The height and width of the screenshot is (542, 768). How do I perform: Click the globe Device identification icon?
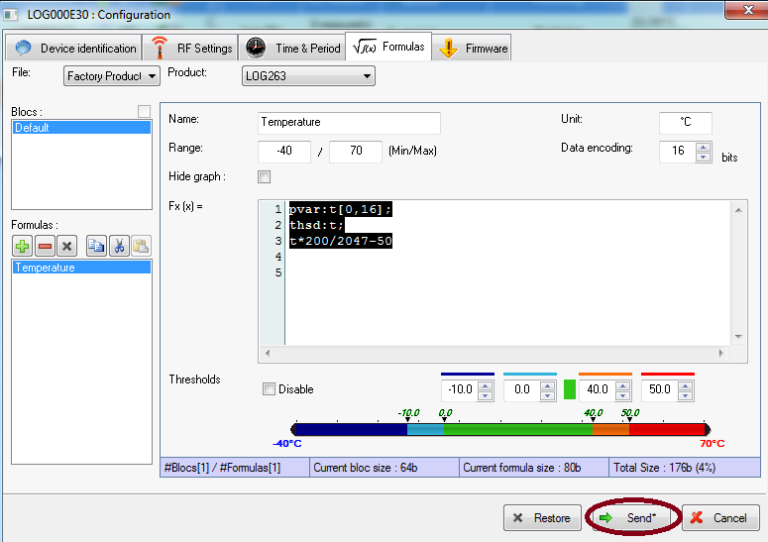pyautogui.click(x=23, y=48)
